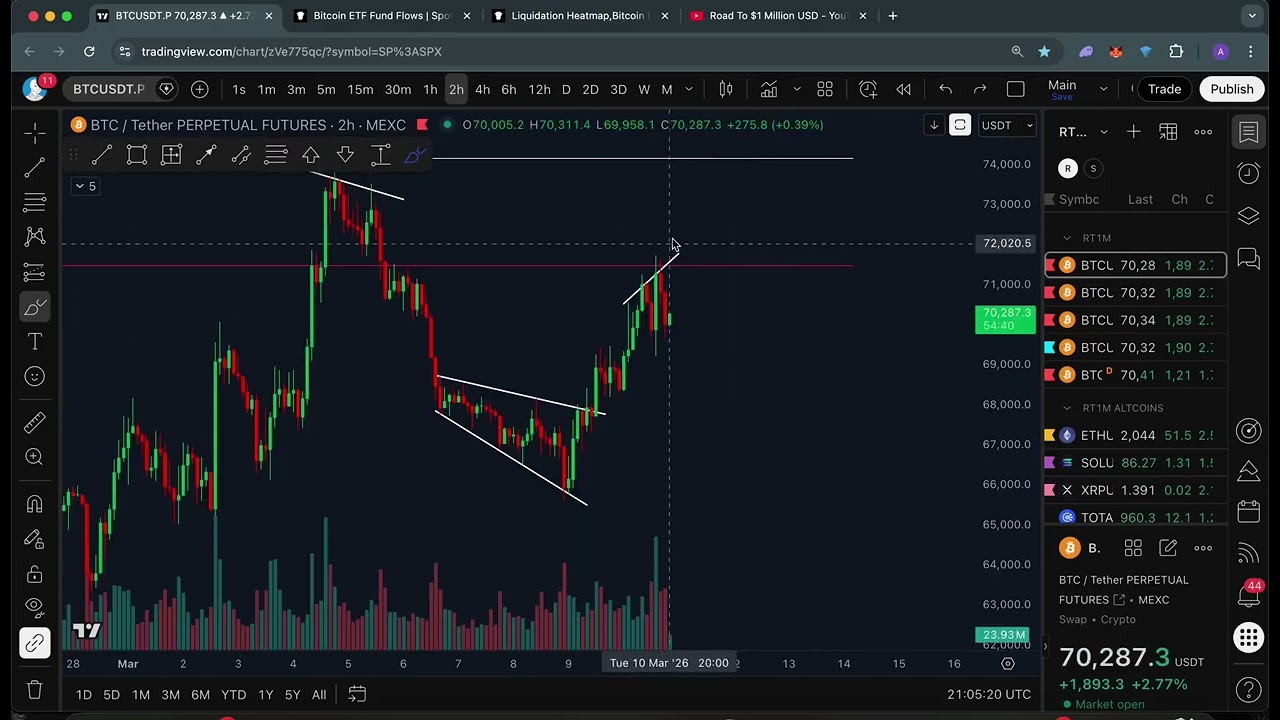Expand the timeframe interval dropdown arrow
The width and height of the screenshot is (1280, 720).
coord(688,89)
